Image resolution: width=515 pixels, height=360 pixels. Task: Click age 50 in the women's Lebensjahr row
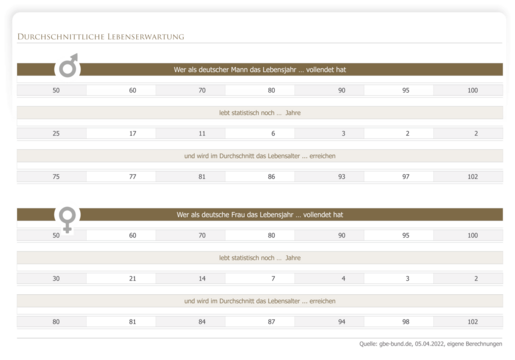pyautogui.click(x=56, y=235)
